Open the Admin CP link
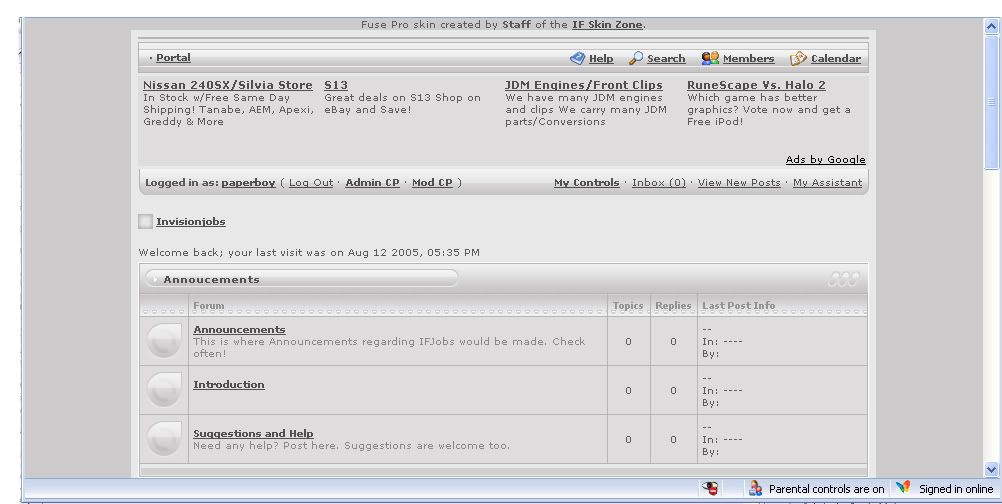The image size is (1002, 504). tap(372, 183)
